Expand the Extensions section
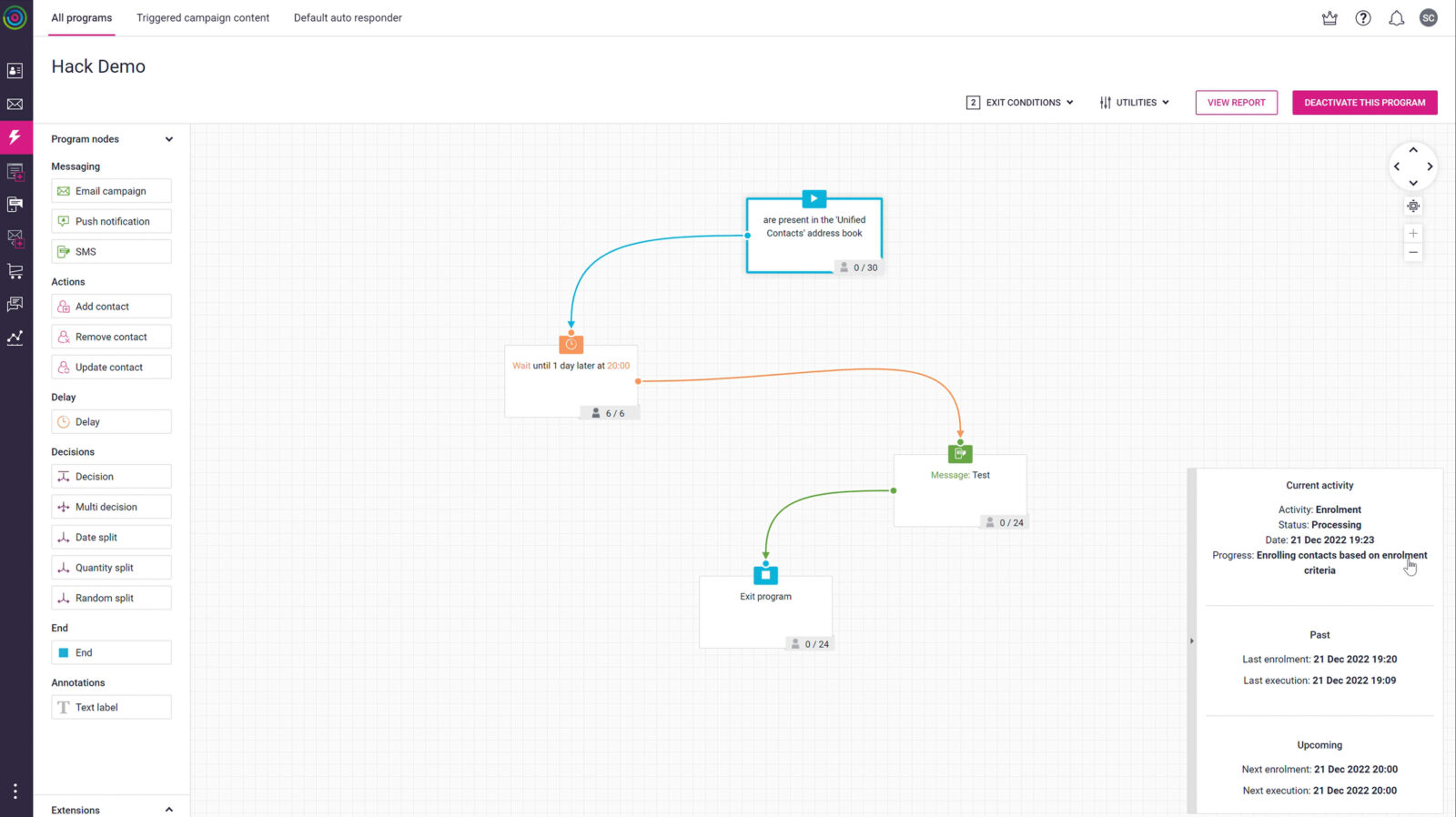Image resolution: width=1456 pixels, height=817 pixels. 168,810
